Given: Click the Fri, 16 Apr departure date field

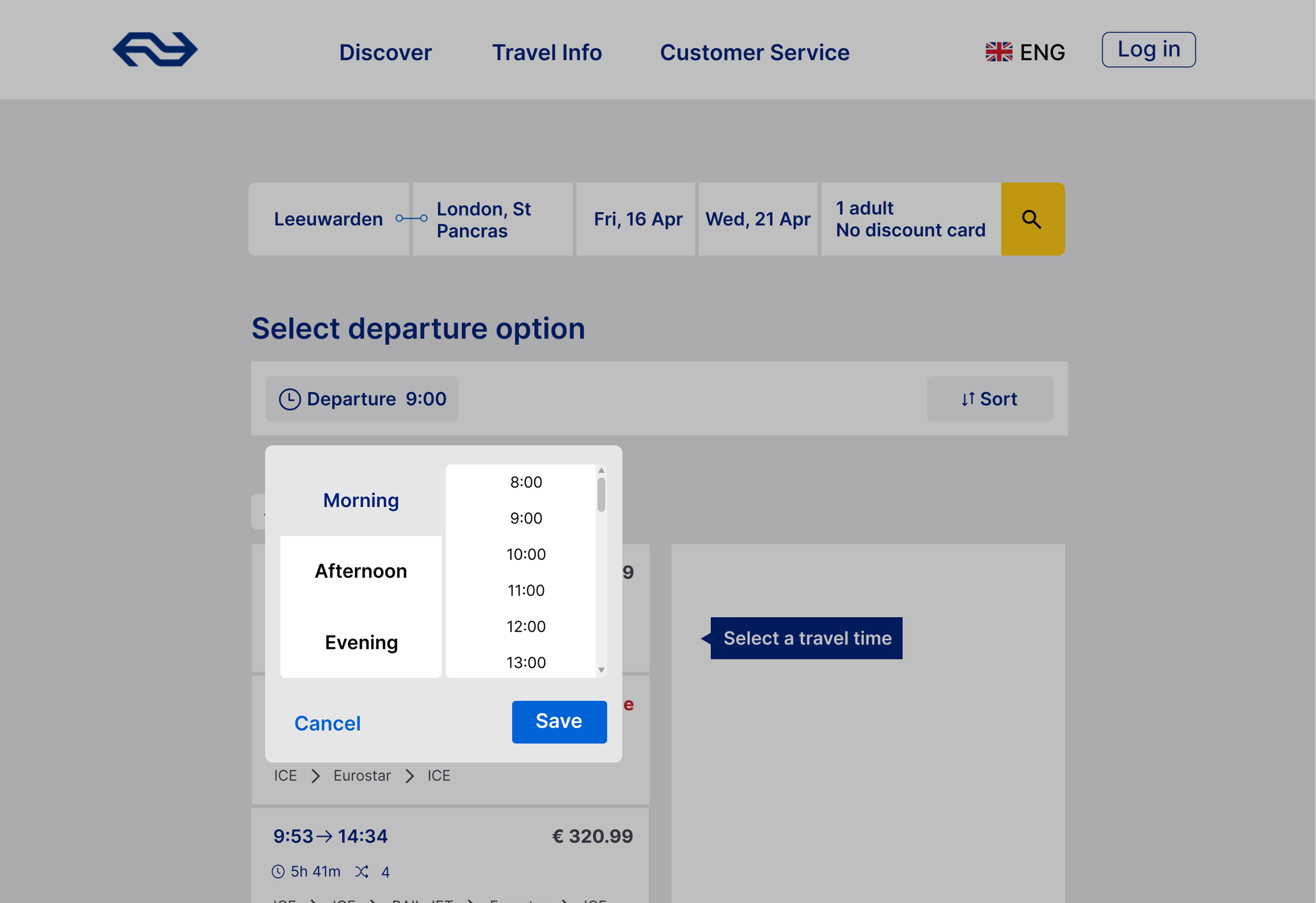Looking at the screenshot, I should point(637,219).
